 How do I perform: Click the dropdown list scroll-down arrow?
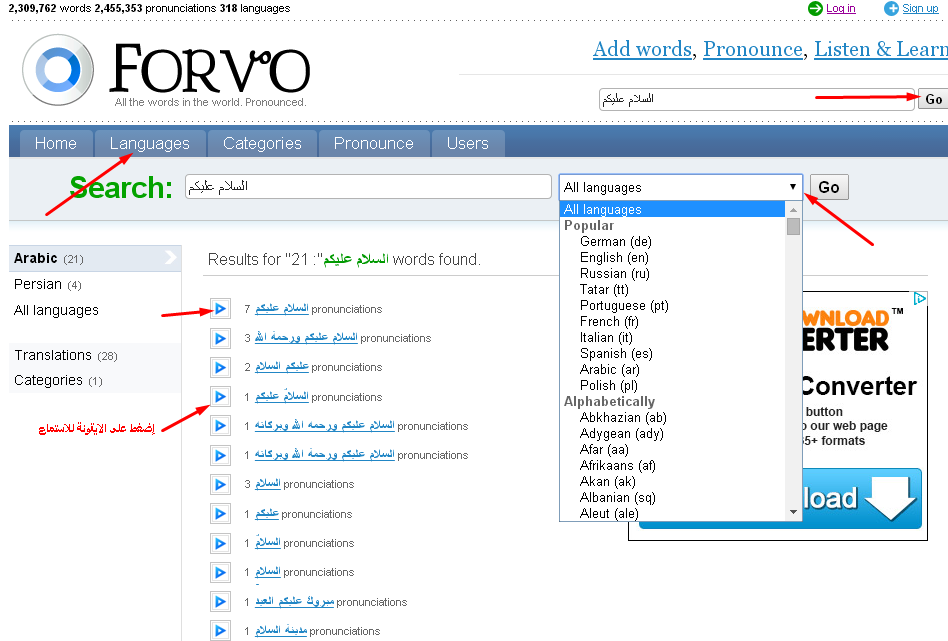click(793, 512)
